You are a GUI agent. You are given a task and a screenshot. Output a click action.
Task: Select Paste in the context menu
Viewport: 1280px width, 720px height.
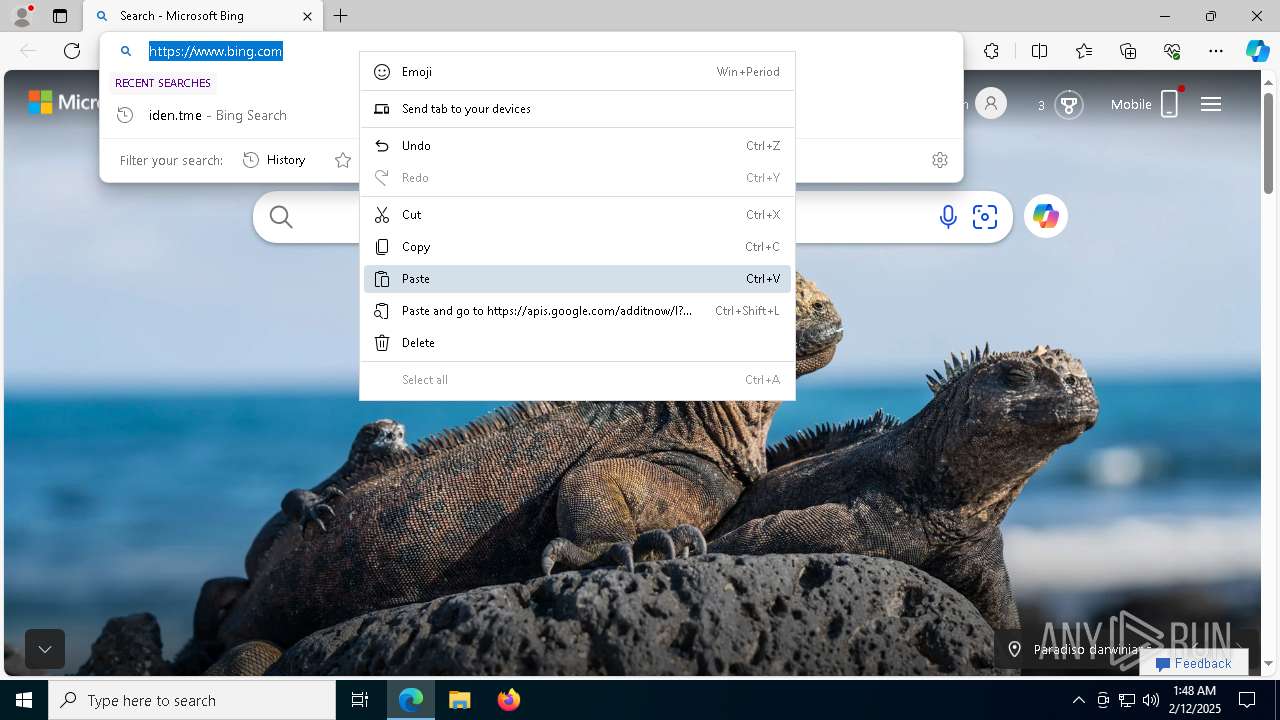point(577,279)
